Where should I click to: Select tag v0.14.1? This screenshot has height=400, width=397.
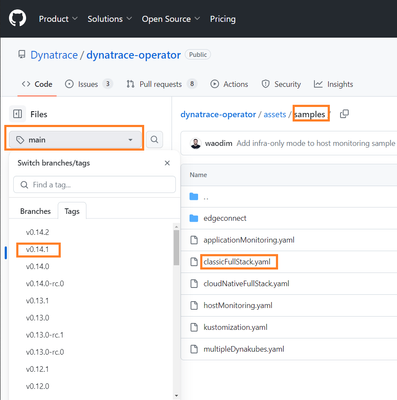[37, 249]
